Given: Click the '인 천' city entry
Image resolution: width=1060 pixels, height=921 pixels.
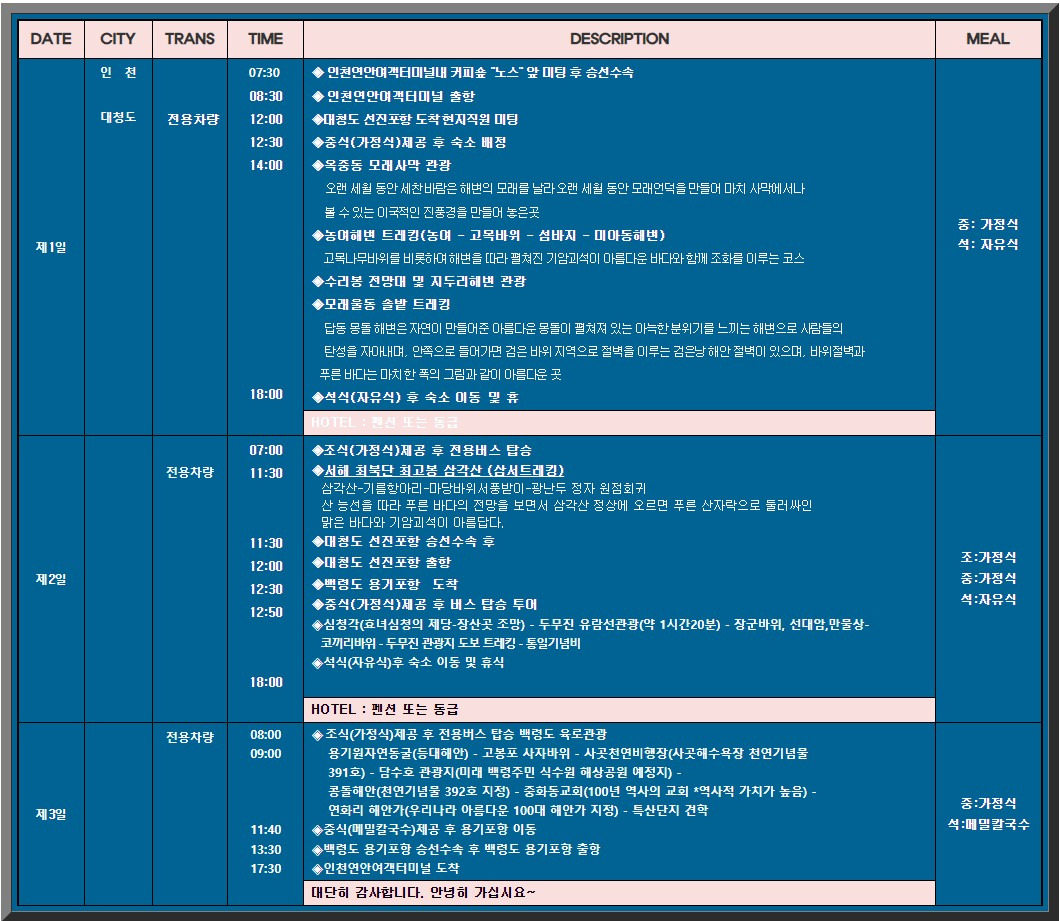Looking at the screenshot, I should tap(118, 72).
